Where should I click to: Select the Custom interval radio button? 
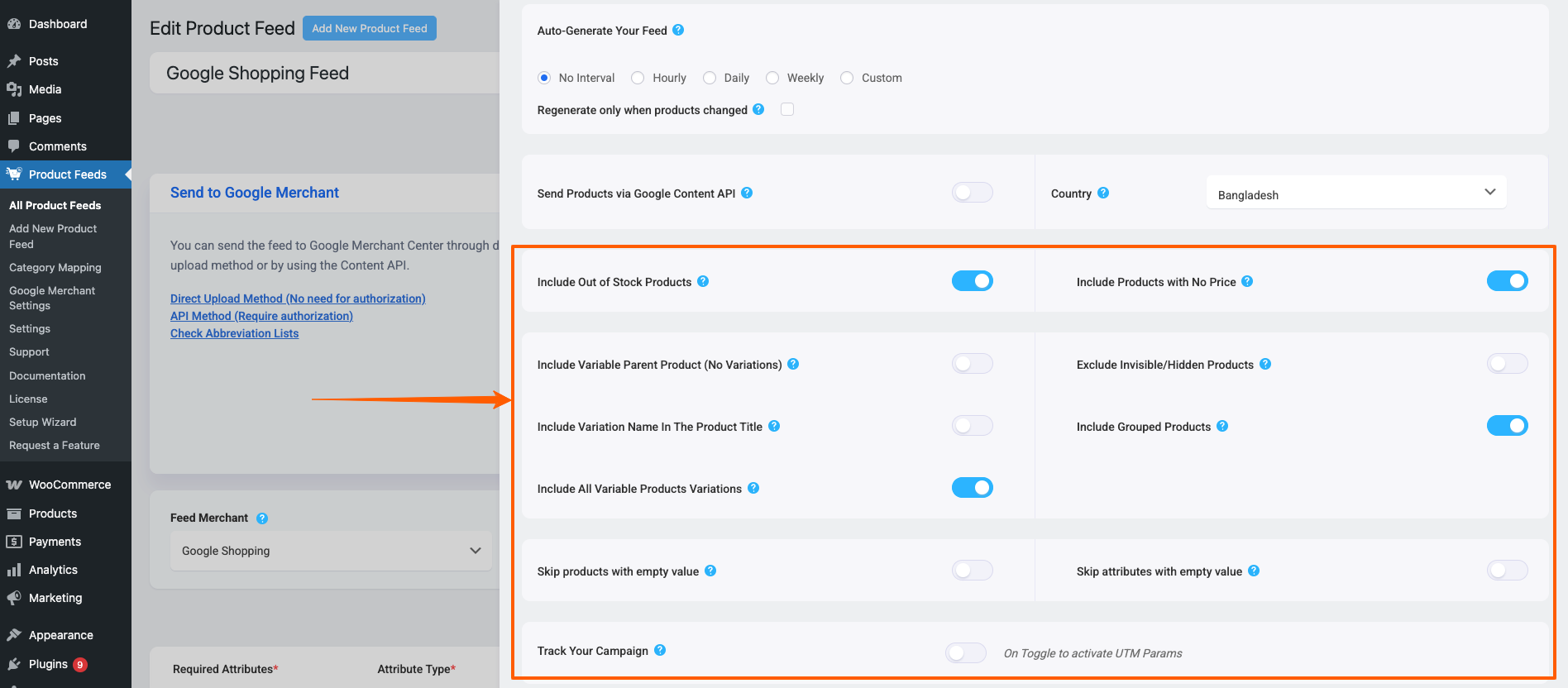[x=847, y=78]
